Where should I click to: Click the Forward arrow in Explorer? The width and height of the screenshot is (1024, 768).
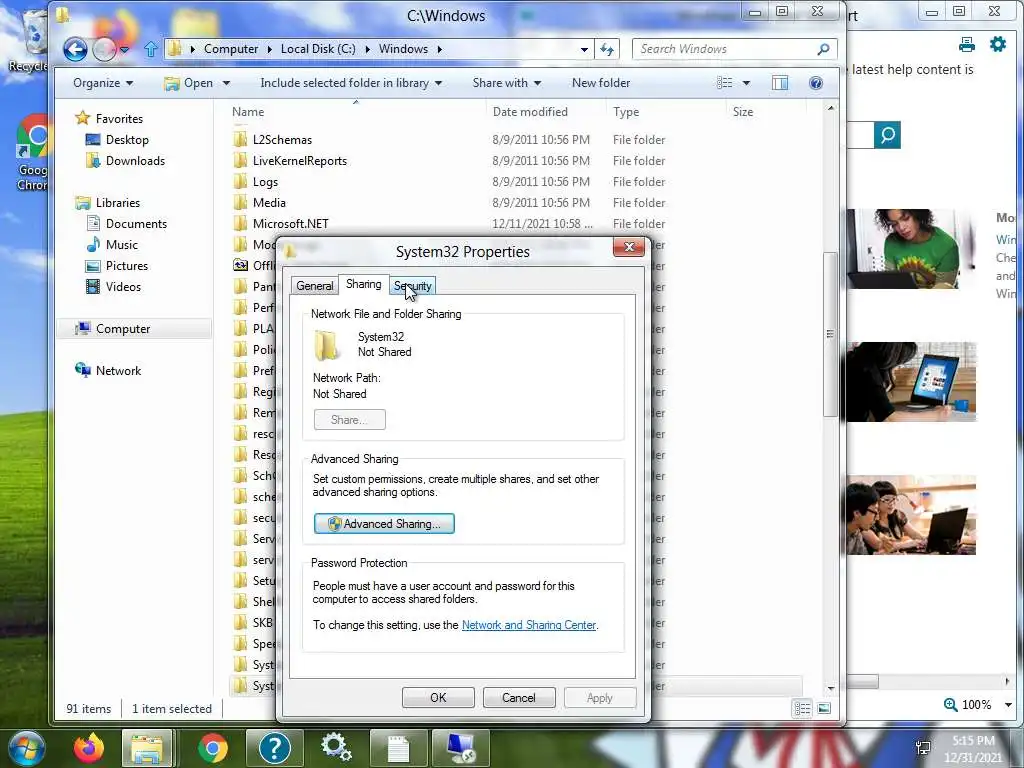104,49
